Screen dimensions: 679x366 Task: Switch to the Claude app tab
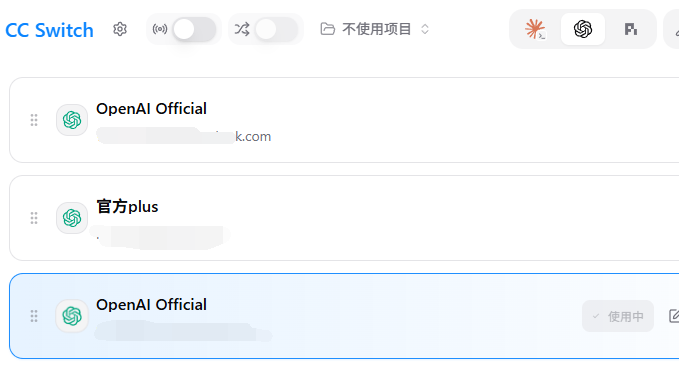click(535, 29)
